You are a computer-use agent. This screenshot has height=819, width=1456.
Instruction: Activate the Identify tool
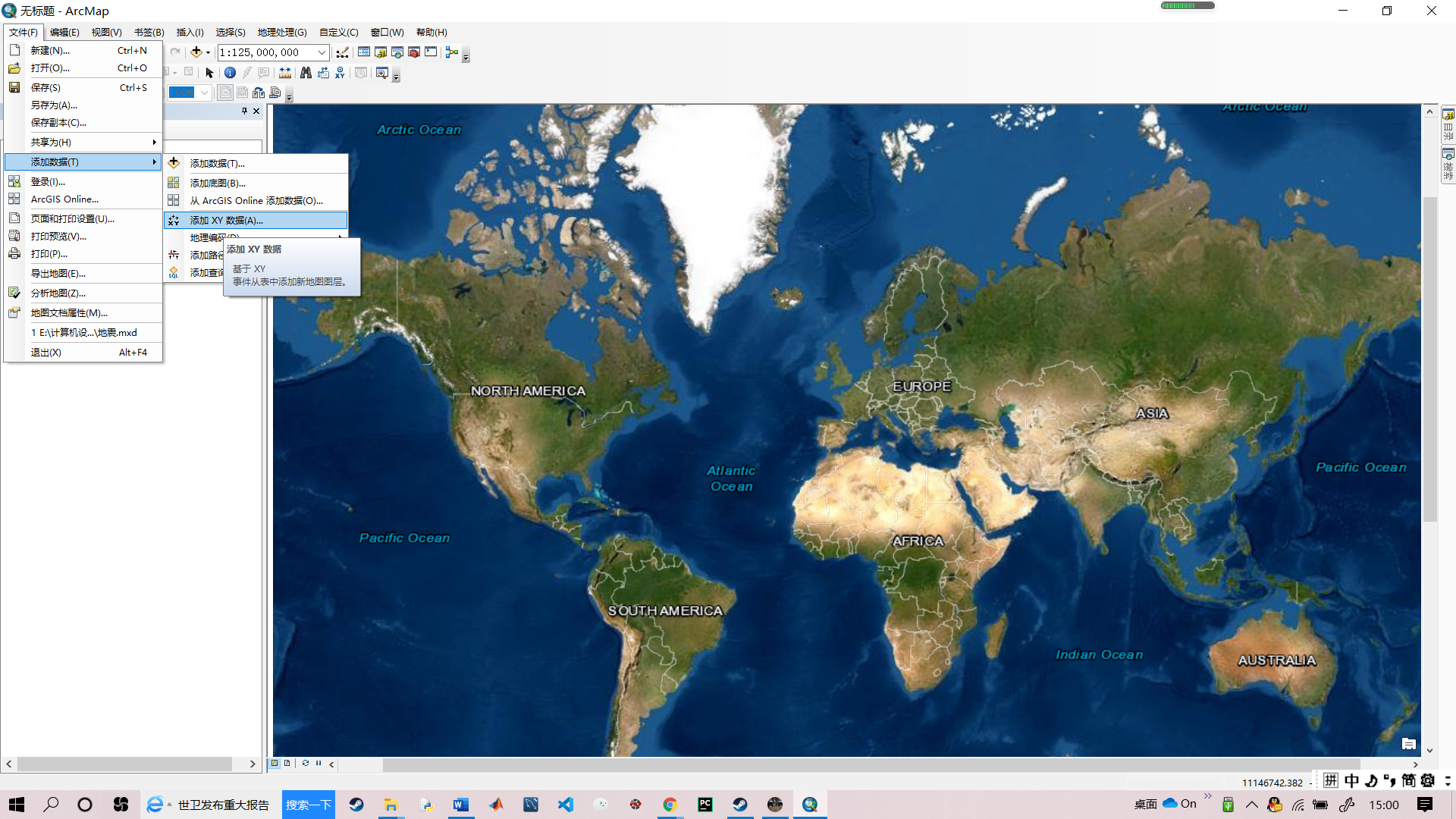[230, 73]
